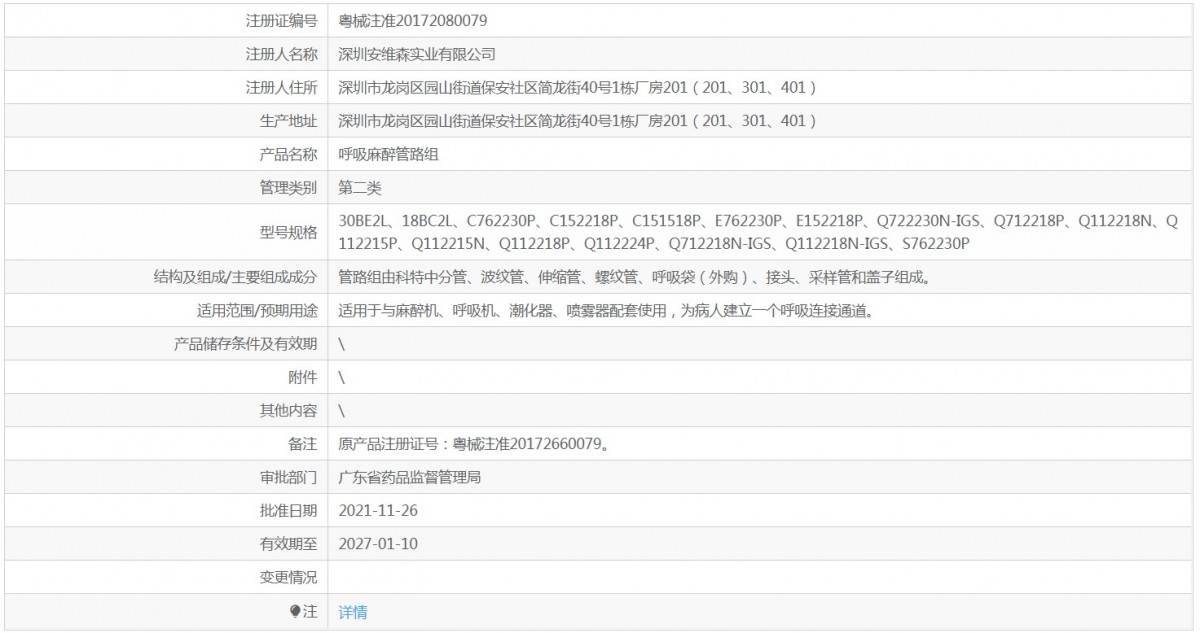Select approval date 2021-11-26
The image size is (1200, 633).
point(378,510)
